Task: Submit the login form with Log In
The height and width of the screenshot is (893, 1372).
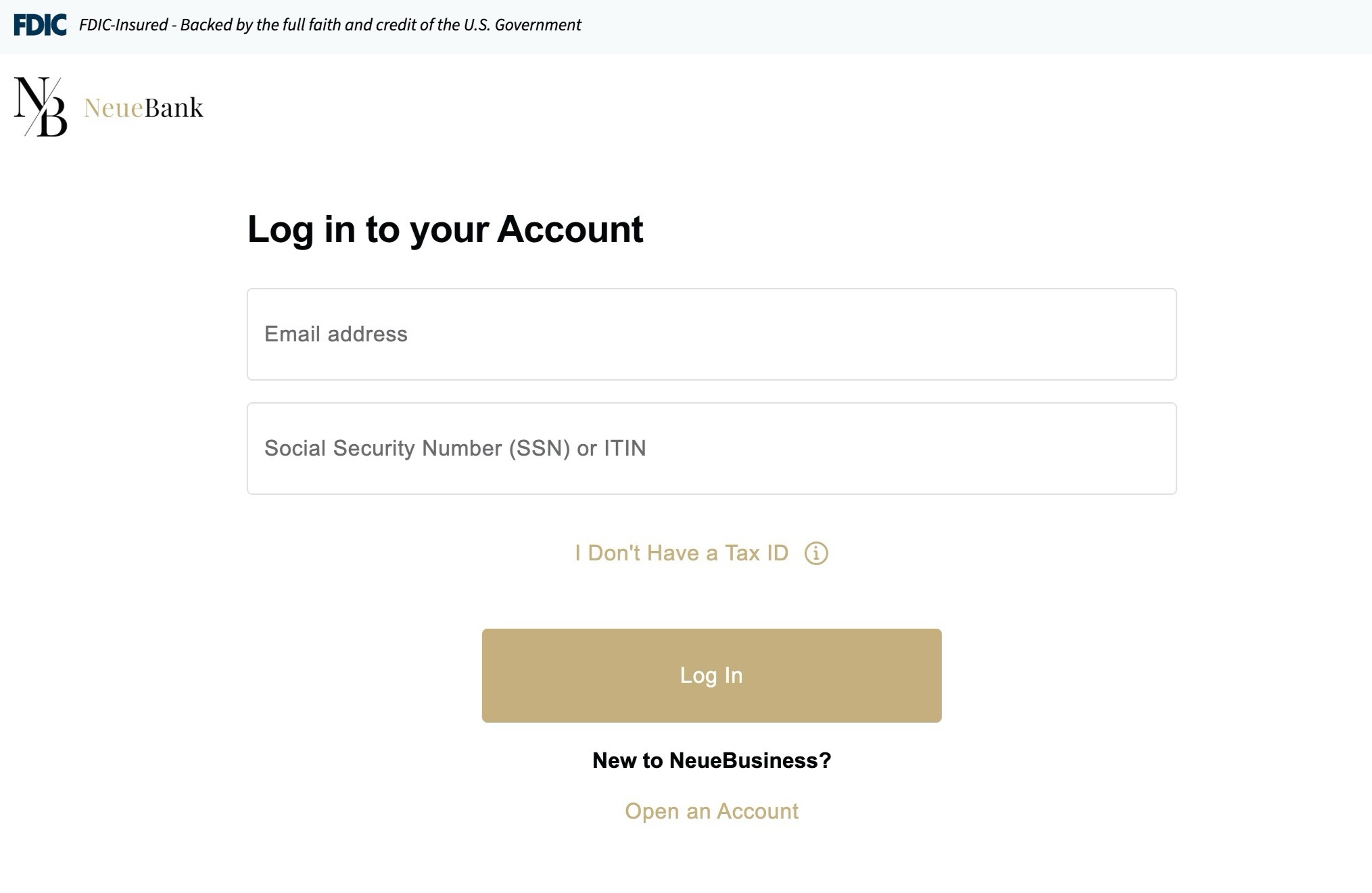Action: (x=711, y=676)
